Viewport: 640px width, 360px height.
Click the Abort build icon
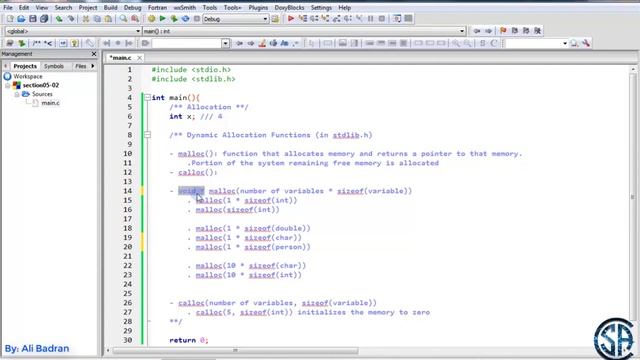196,19
